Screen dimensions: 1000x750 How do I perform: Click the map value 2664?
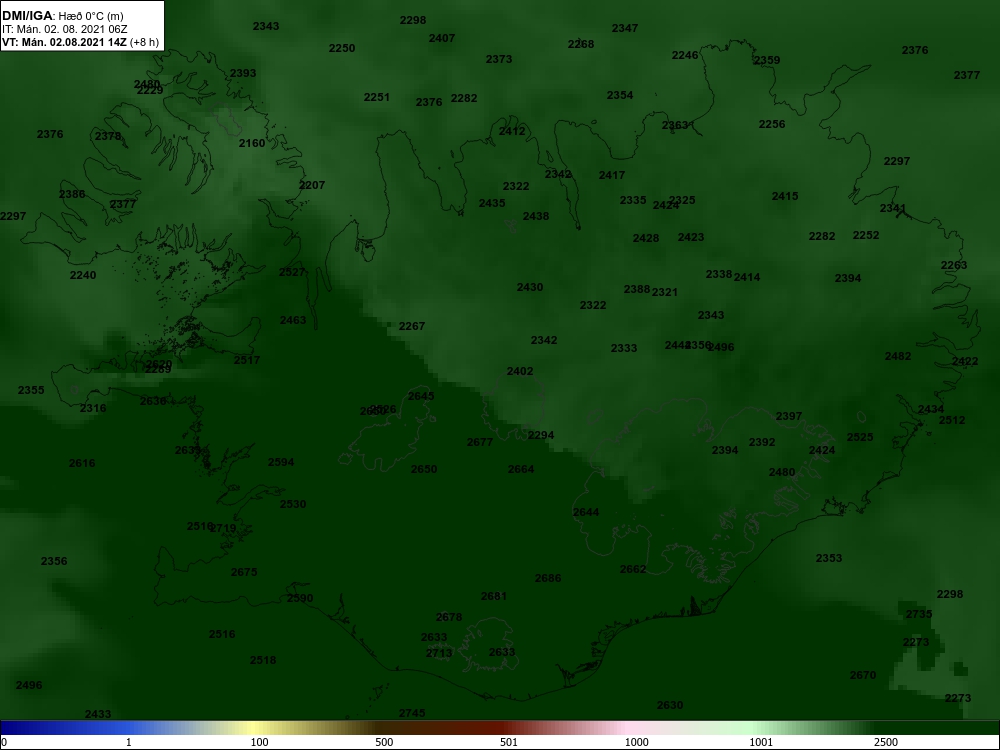[x=521, y=469]
